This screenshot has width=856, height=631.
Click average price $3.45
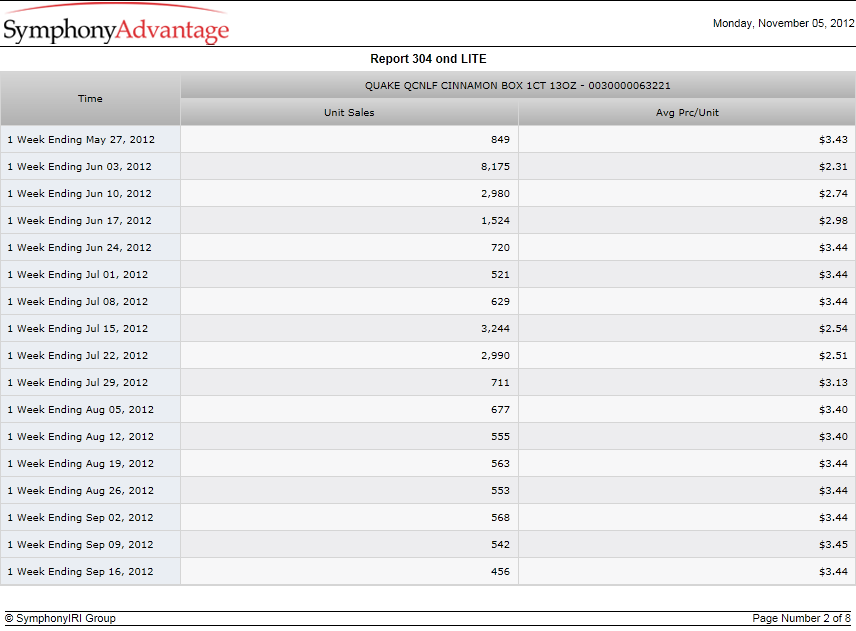pyautogui.click(x=833, y=545)
